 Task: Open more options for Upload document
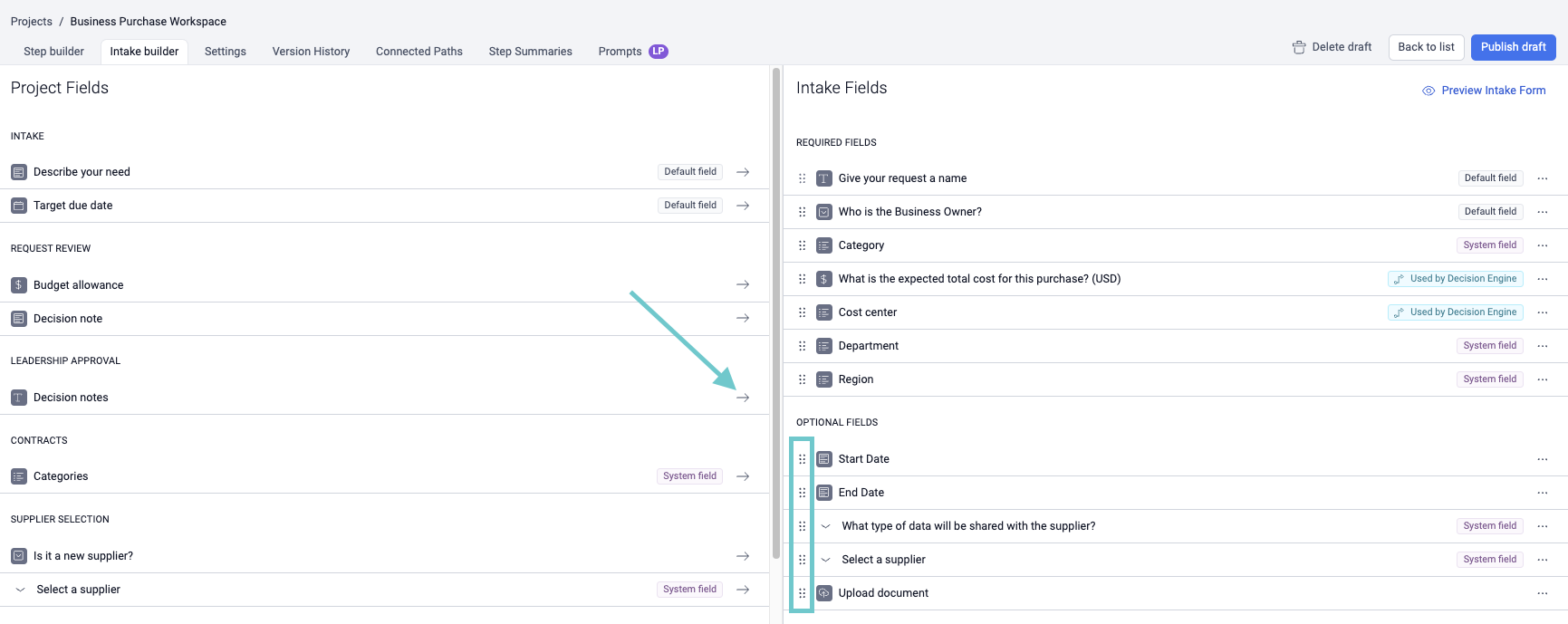[1542, 593]
